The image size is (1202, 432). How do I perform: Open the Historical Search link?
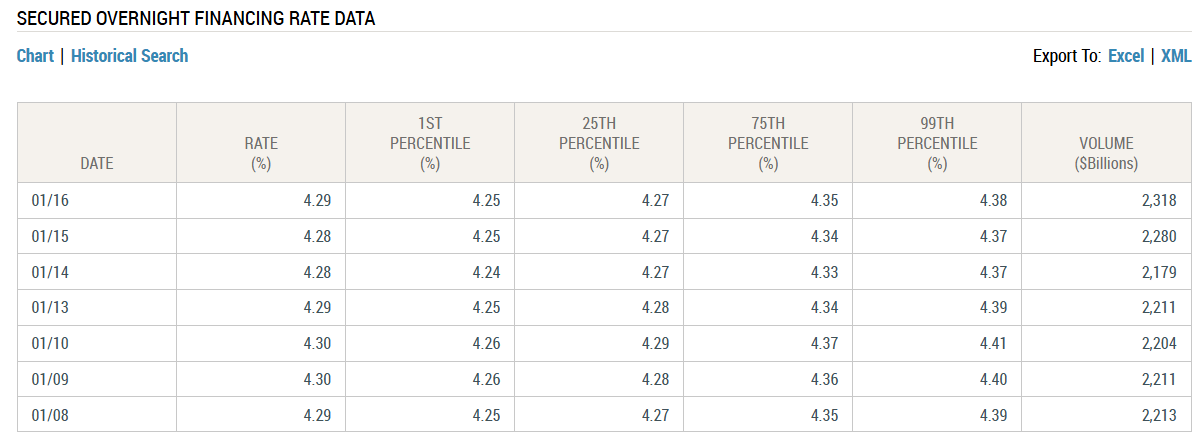(129, 56)
